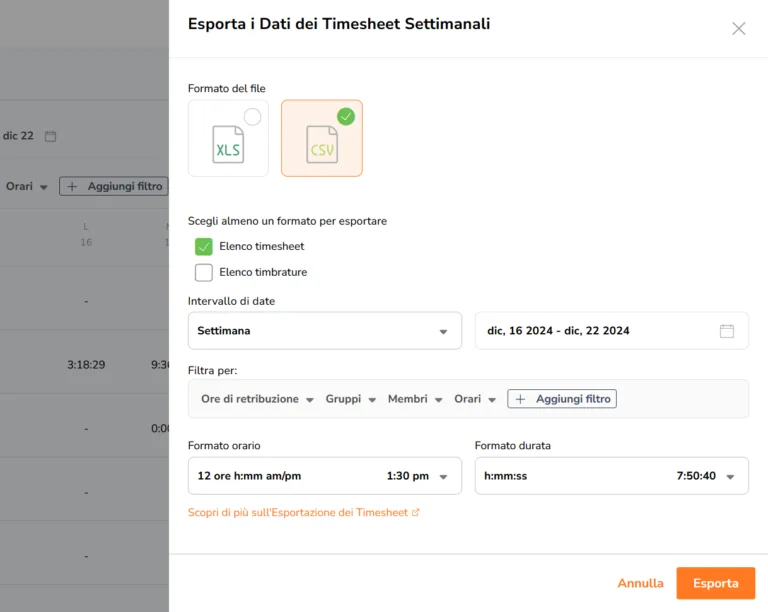
Task: Expand the Orari filter in background page
Action: 26,187
